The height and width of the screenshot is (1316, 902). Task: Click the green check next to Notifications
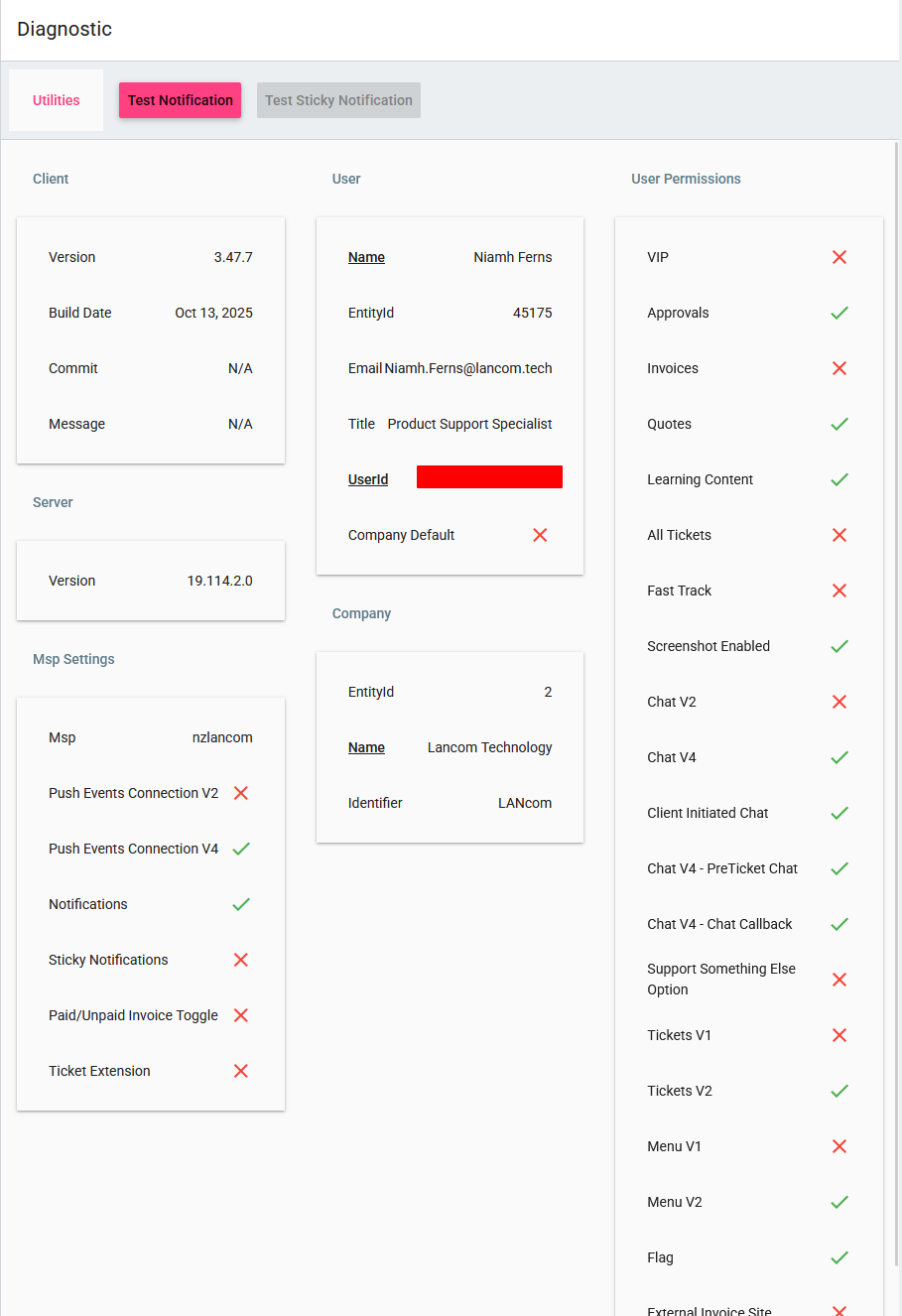click(241, 904)
